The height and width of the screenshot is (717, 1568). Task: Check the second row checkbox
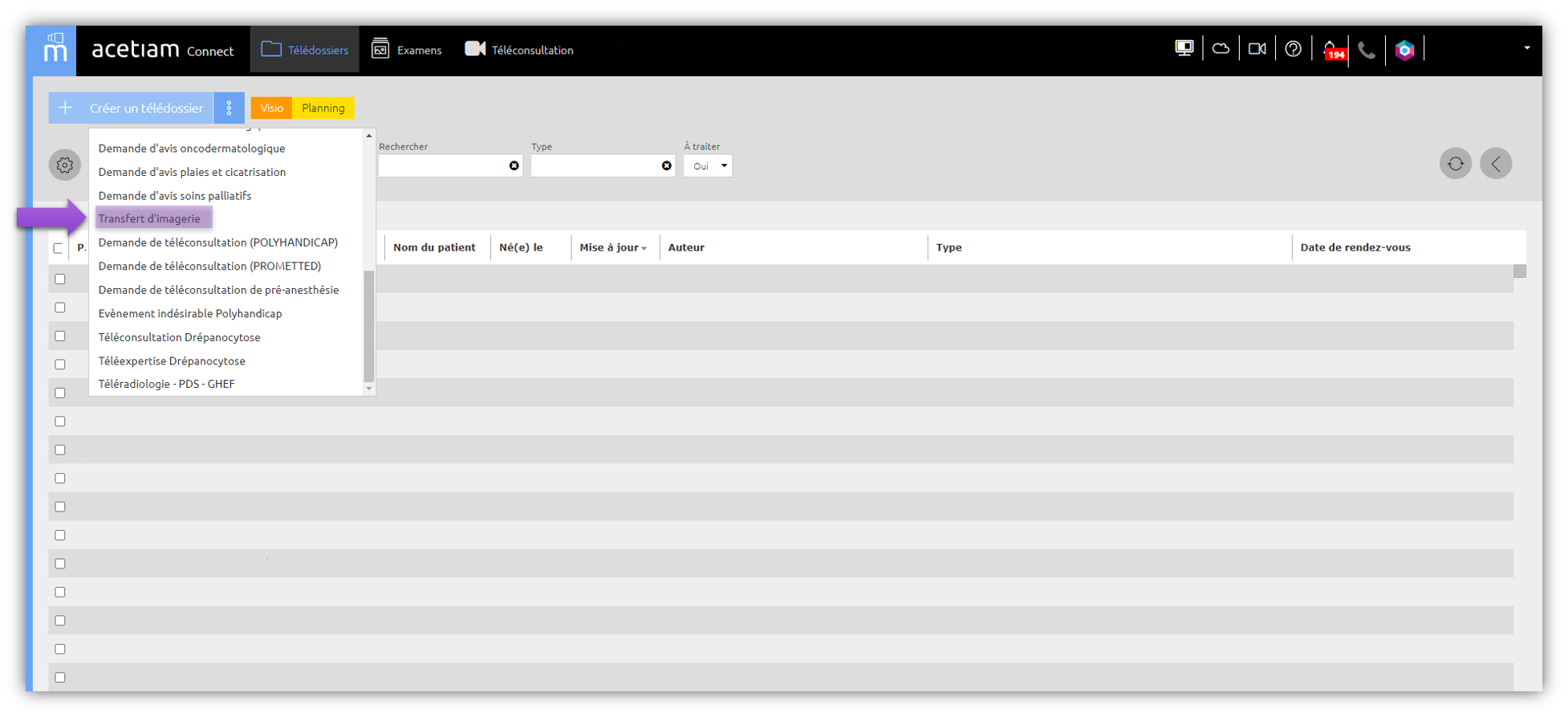pyautogui.click(x=60, y=308)
